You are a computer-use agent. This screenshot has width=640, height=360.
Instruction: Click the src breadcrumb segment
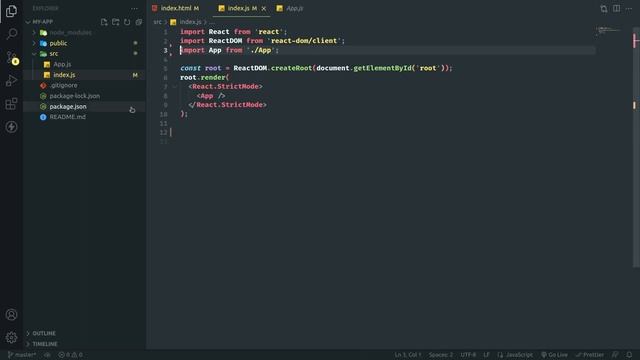pos(157,22)
